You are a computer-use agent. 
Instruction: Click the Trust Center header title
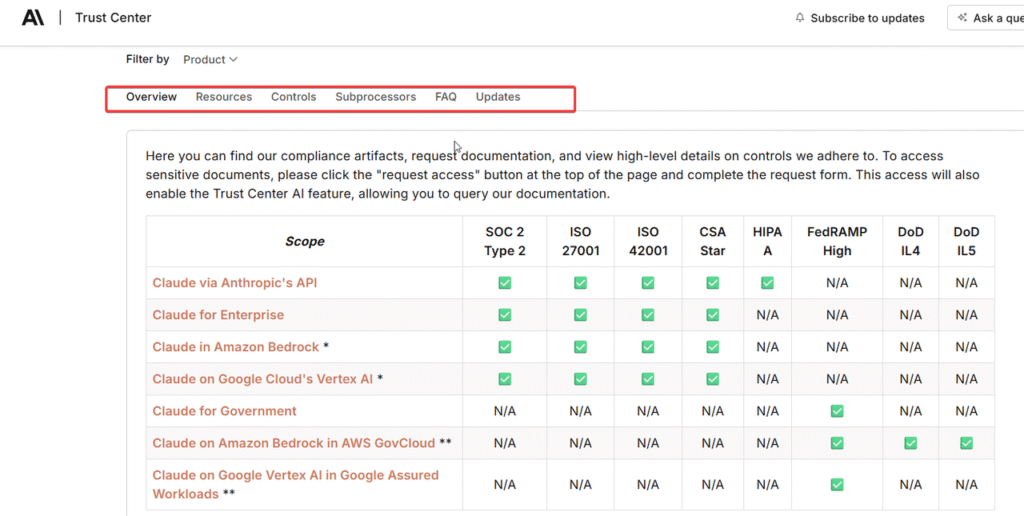[113, 18]
